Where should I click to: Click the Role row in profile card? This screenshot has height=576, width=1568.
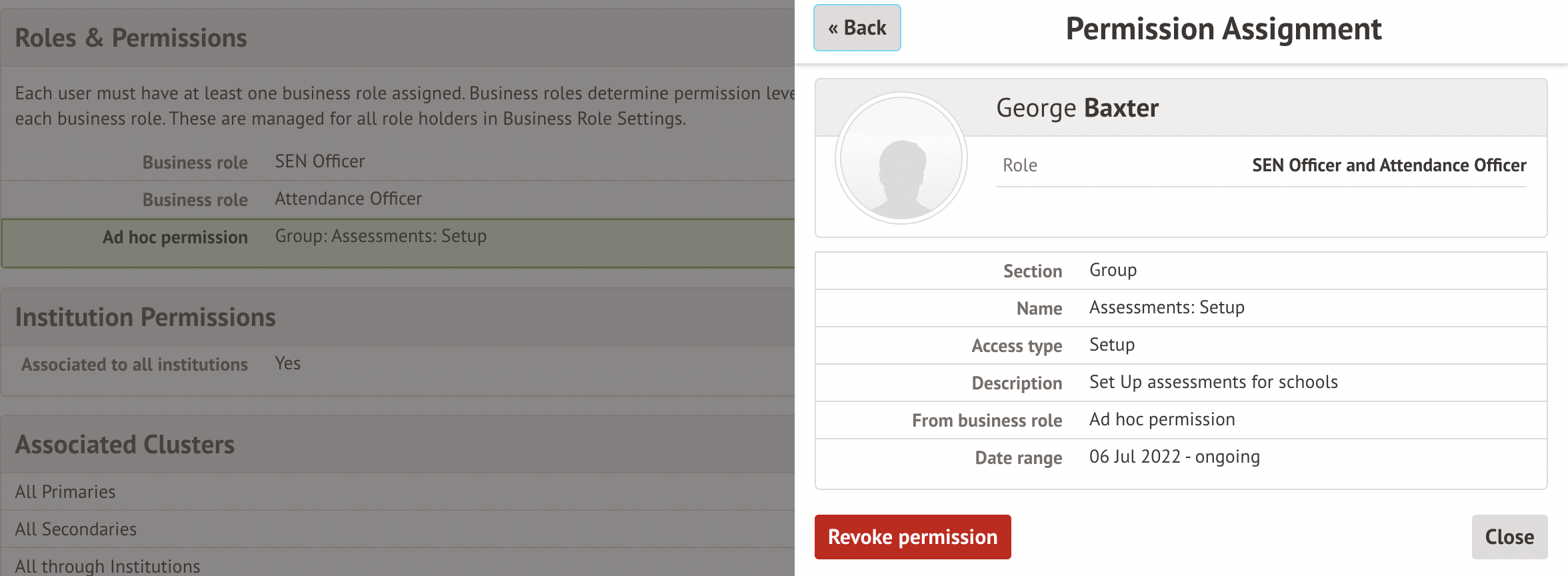1260,165
